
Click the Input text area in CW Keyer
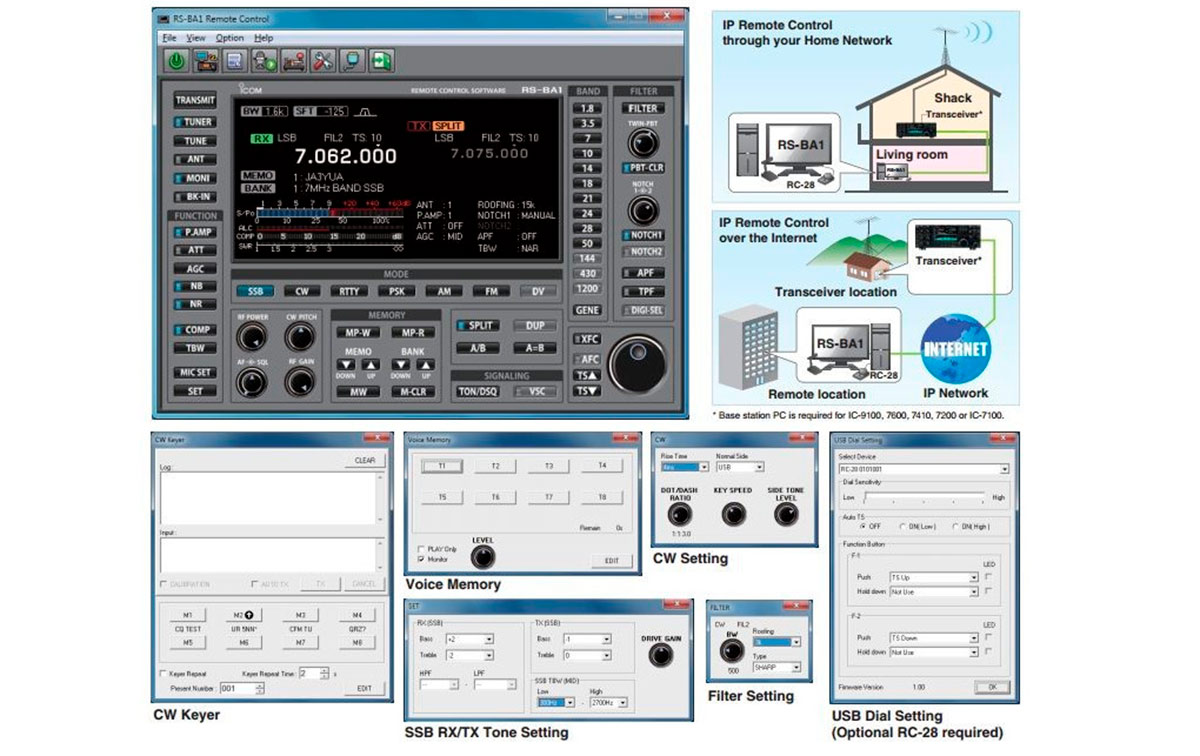pos(271,555)
